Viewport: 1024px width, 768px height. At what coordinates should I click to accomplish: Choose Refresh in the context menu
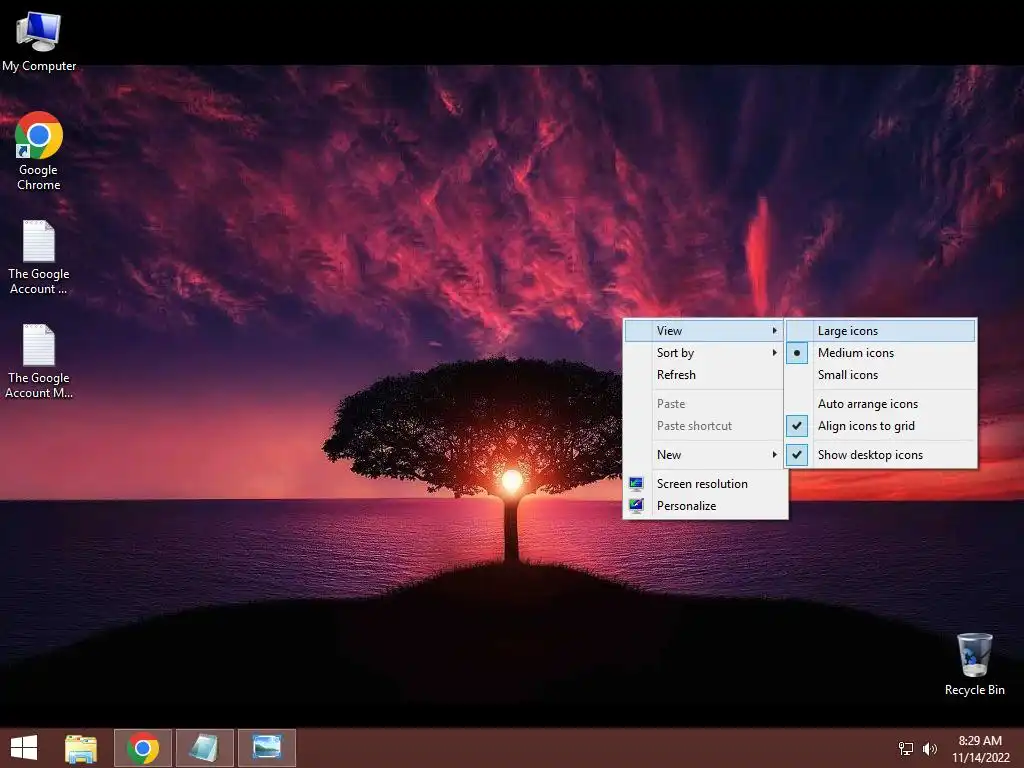pyautogui.click(x=705, y=375)
